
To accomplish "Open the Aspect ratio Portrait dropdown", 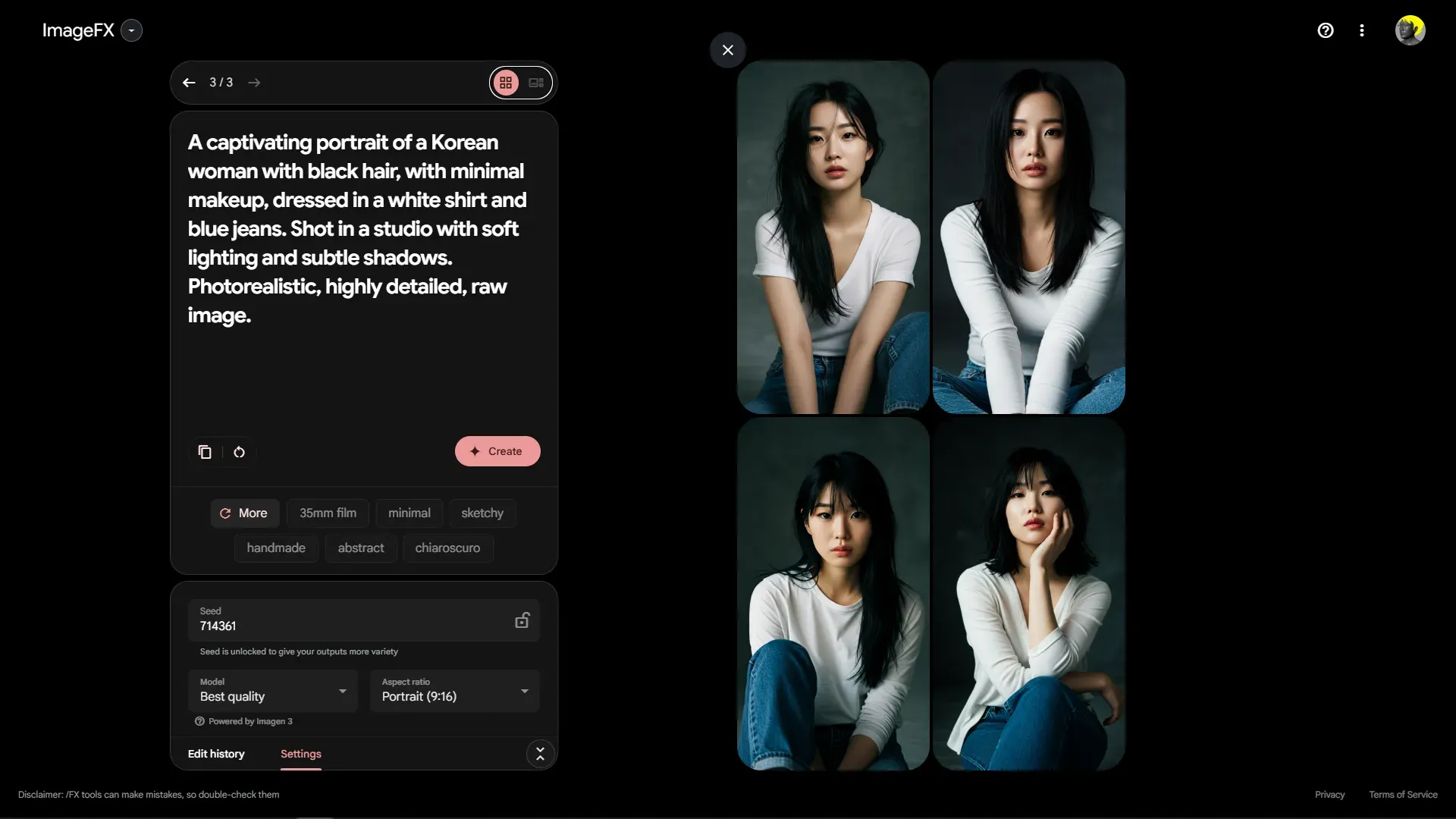I will pos(455,691).
